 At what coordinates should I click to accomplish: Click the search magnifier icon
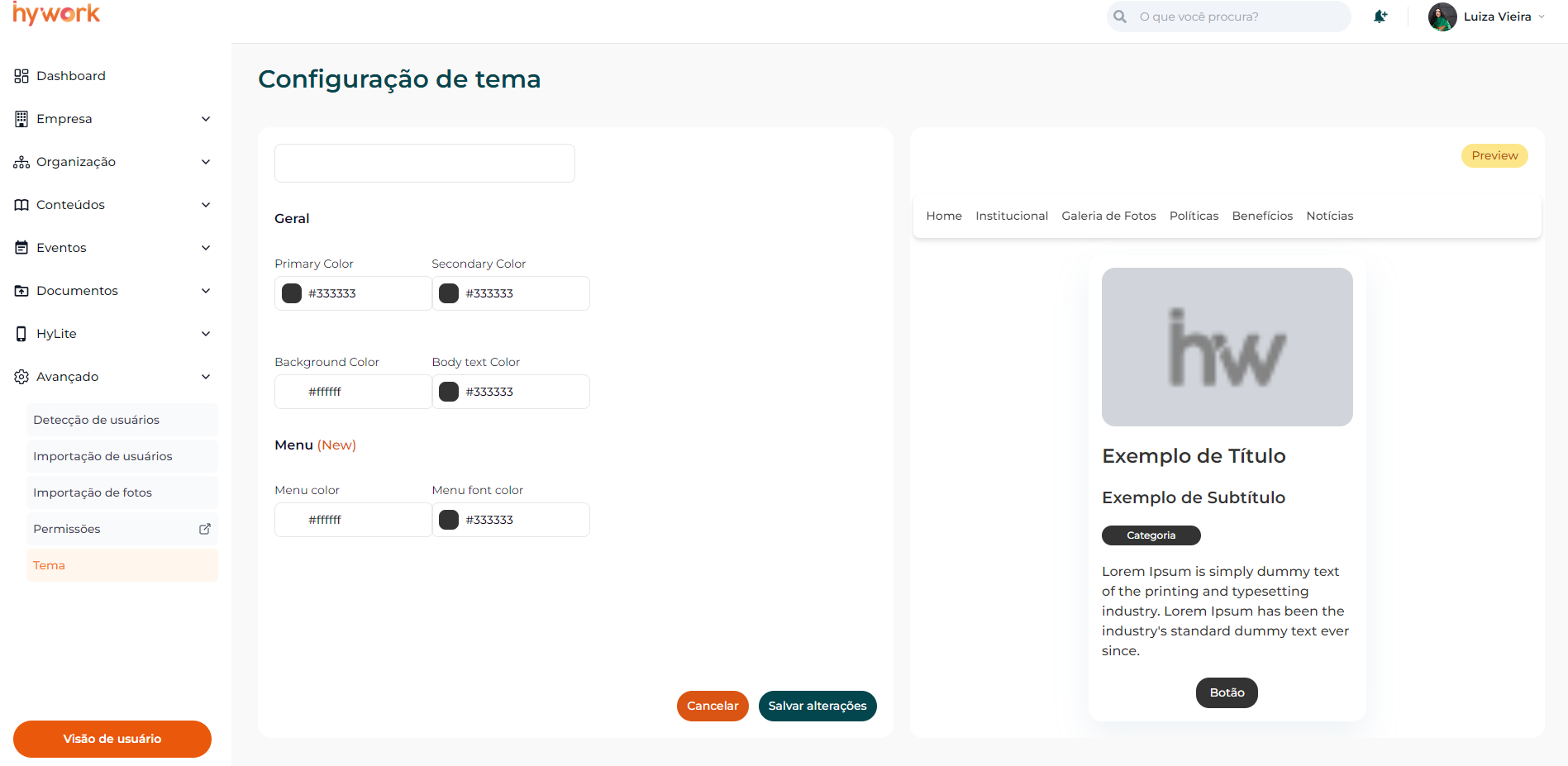pyautogui.click(x=1120, y=17)
